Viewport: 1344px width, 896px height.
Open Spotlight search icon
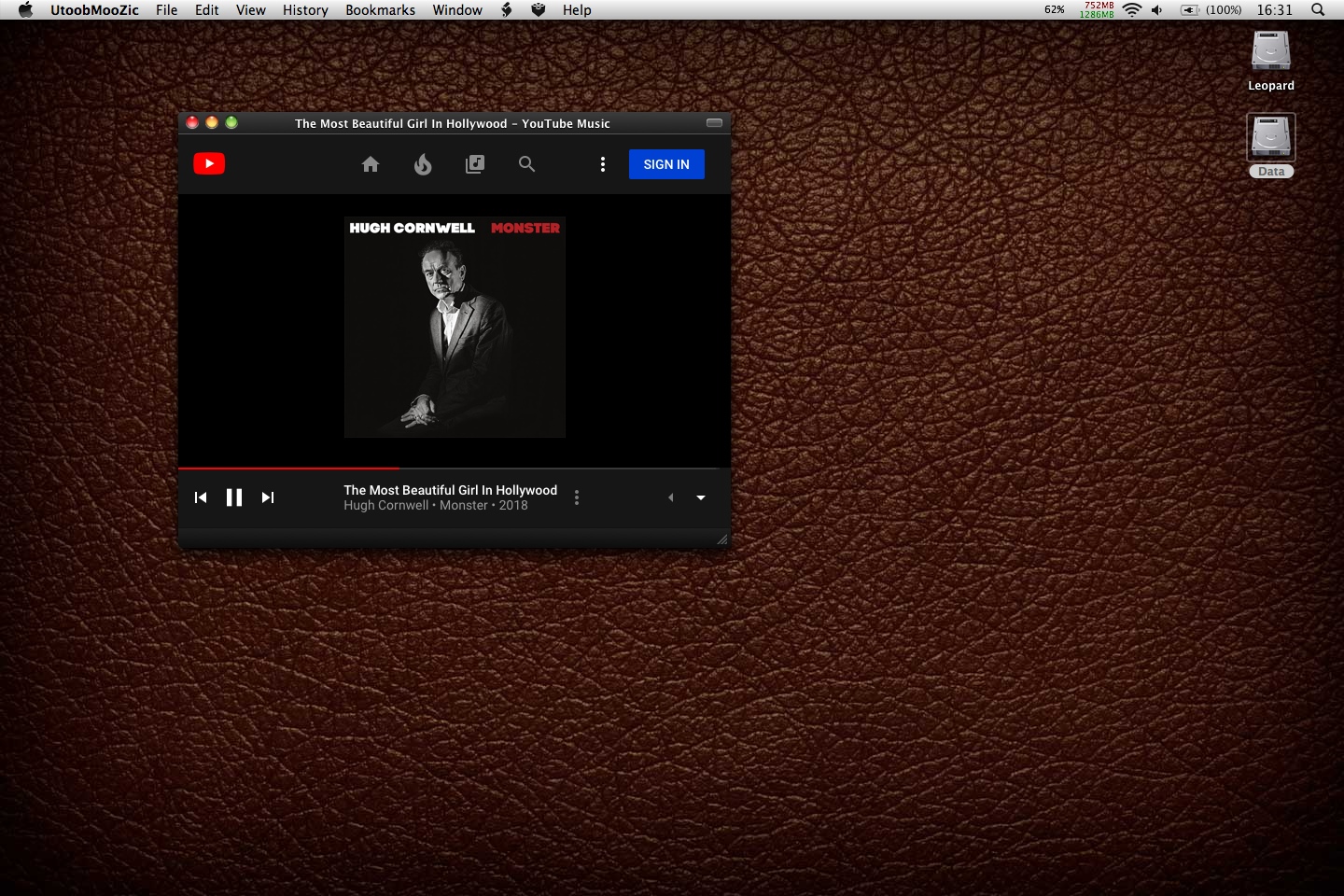[1318, 9]
